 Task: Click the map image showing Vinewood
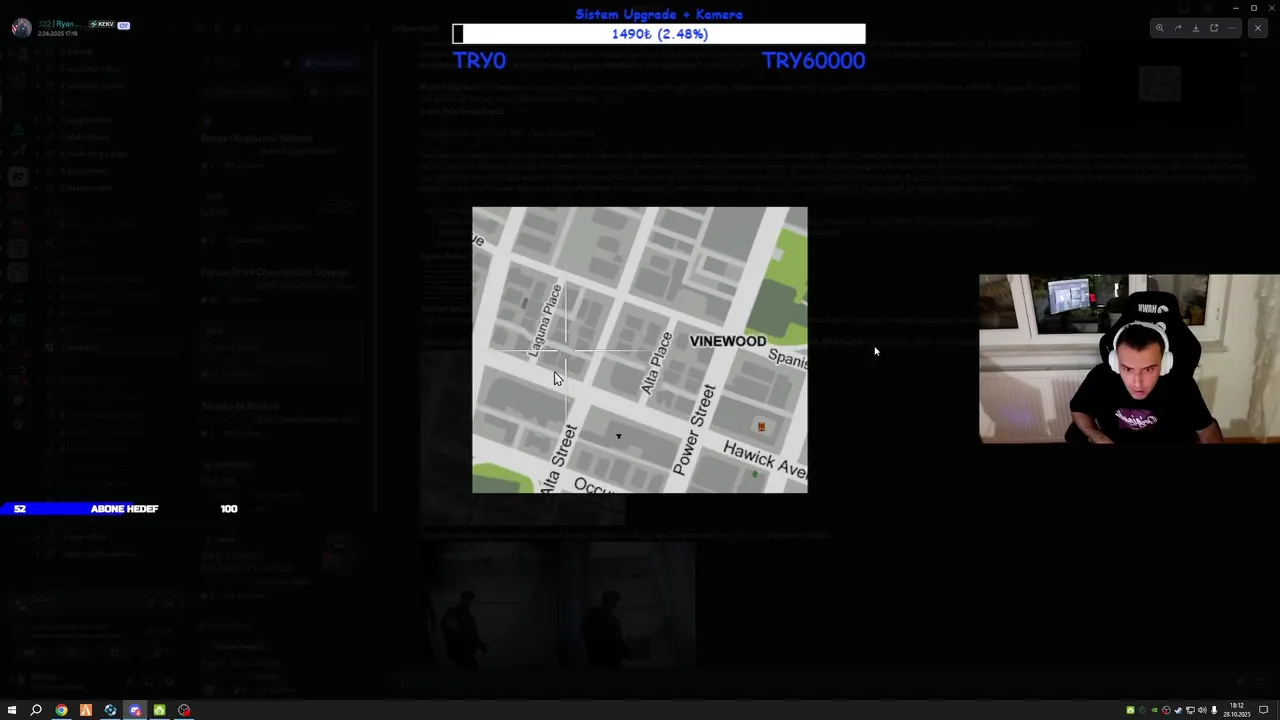point(640,350)
